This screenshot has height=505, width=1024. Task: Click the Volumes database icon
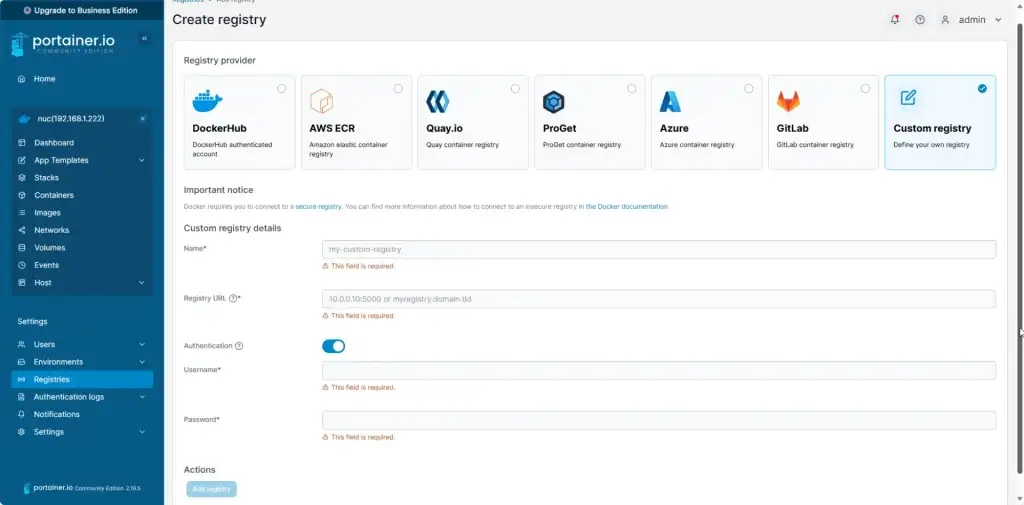click(22, 248)
